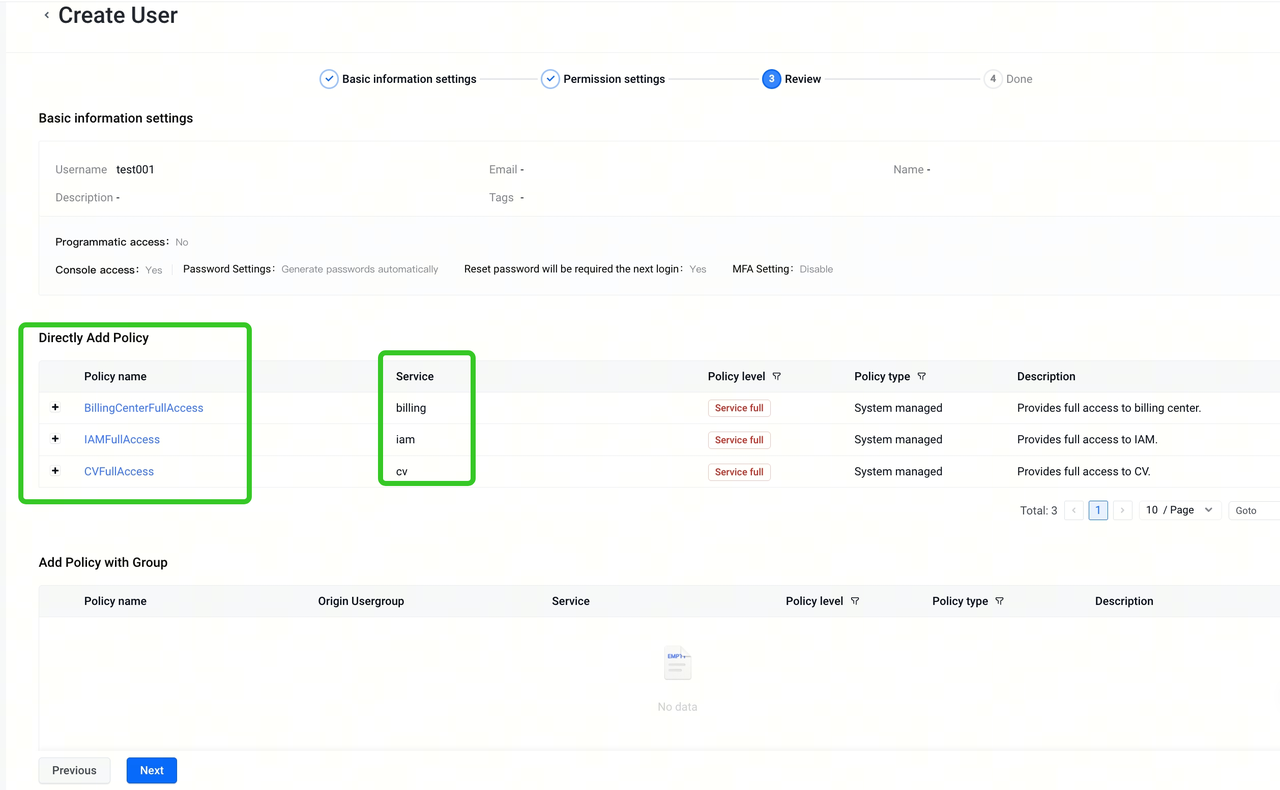Click the Next button
The width and height of the screenshot is (1280, 790).
pos(152,770)
